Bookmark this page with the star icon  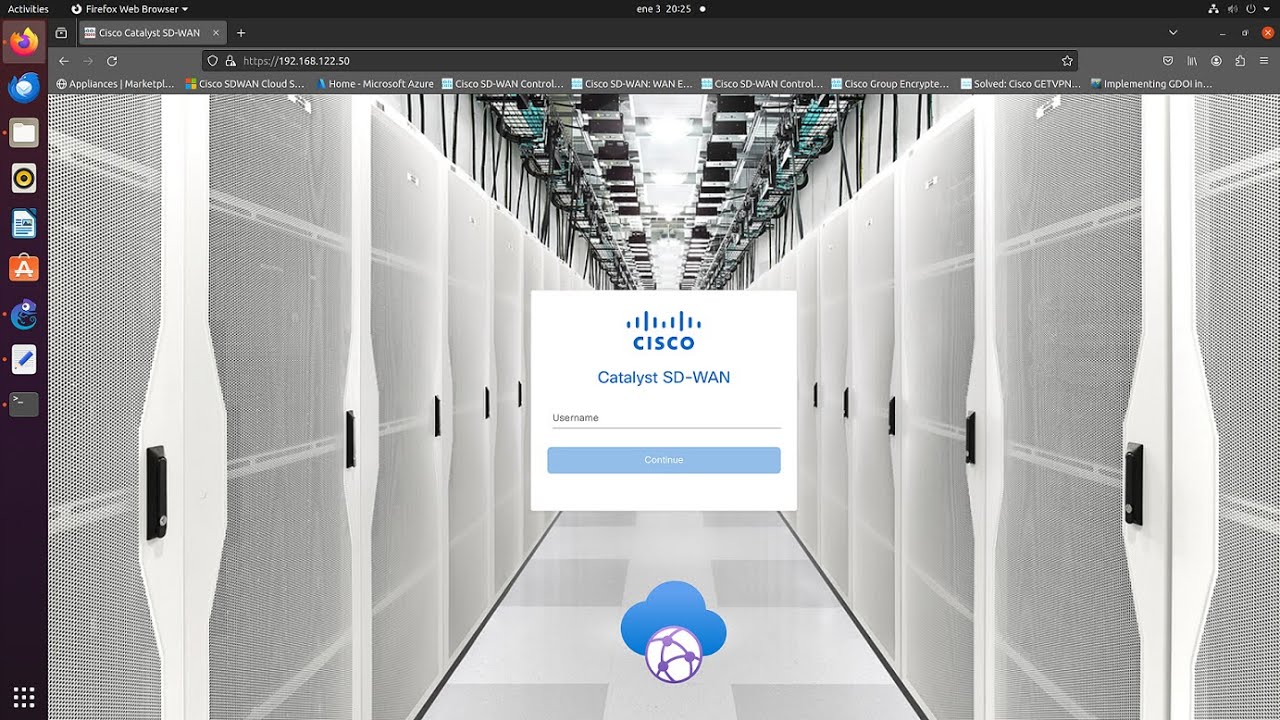tap(1067, 61)
